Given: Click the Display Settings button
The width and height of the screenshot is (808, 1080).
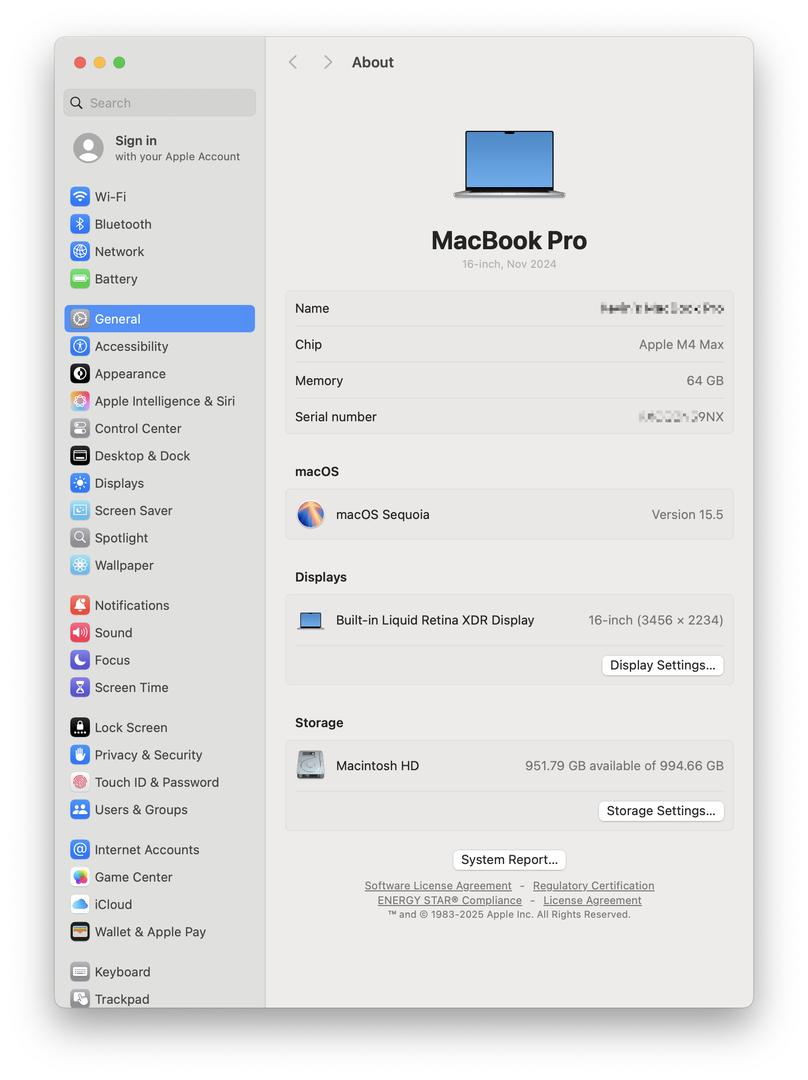Looking at the screenshot, I should pyautogui.click(x=662, y=665).
